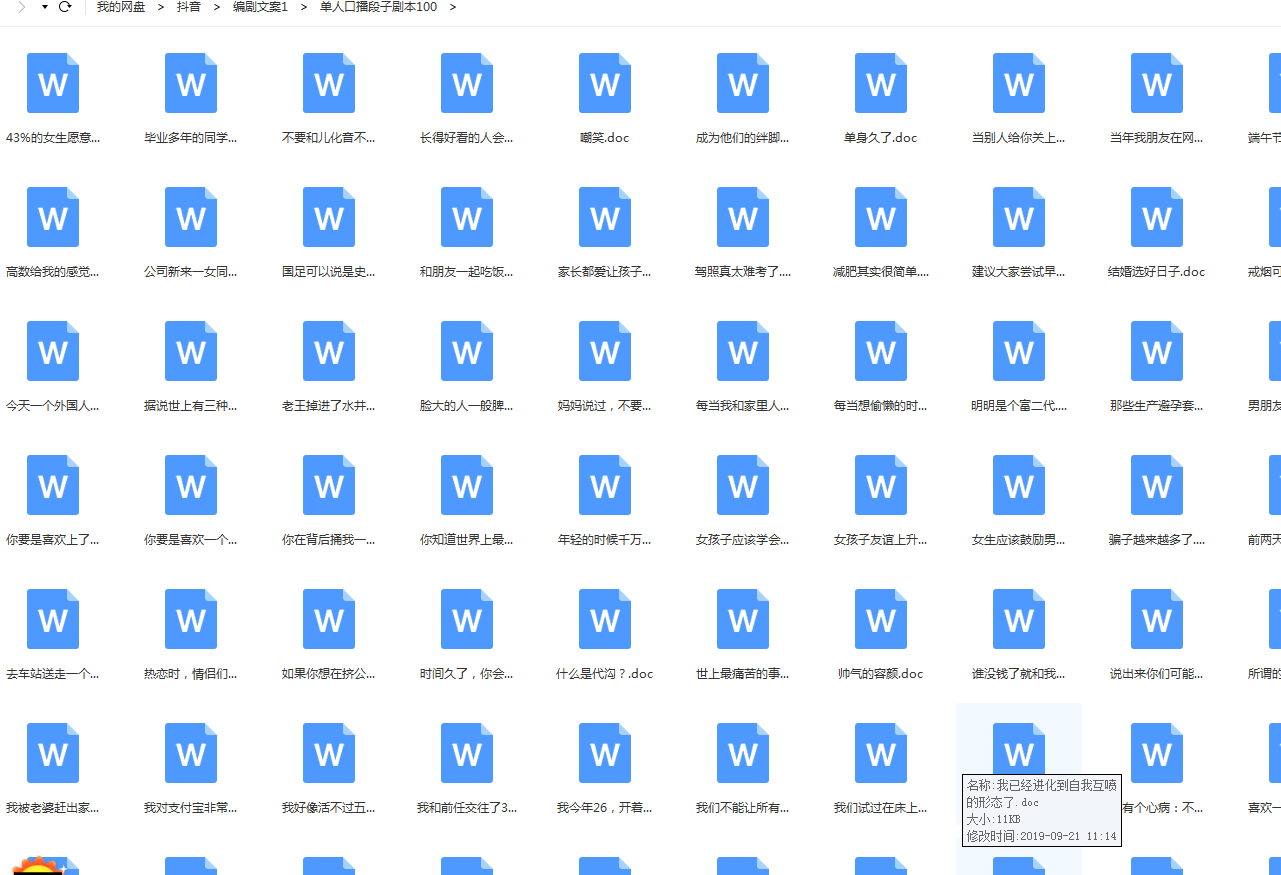Select the Word file icon for 国足可以说是史
This screenshot has width=1281, height=875.
(x=329, y=217)
